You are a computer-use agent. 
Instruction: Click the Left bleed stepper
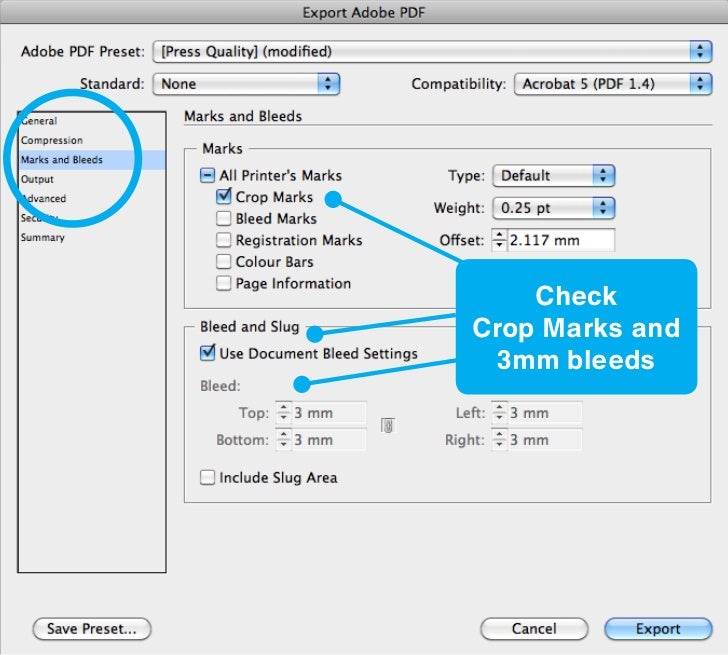click(499, 413)
